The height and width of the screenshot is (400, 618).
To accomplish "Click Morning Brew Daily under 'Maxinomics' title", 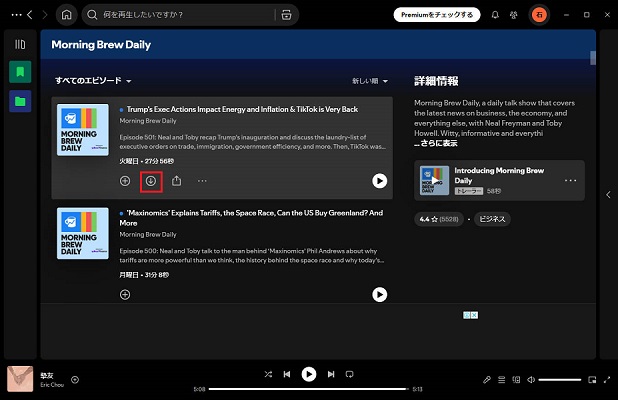I will point(148,234).
